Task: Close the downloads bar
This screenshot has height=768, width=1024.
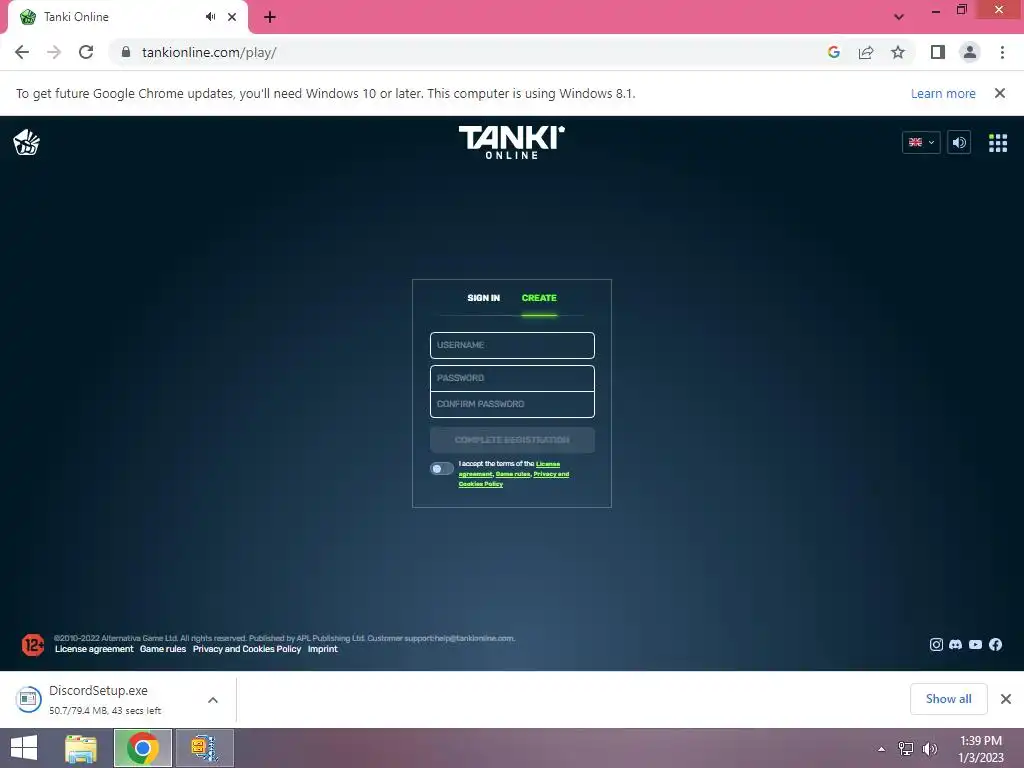Action: click(x=1006, y=699)
